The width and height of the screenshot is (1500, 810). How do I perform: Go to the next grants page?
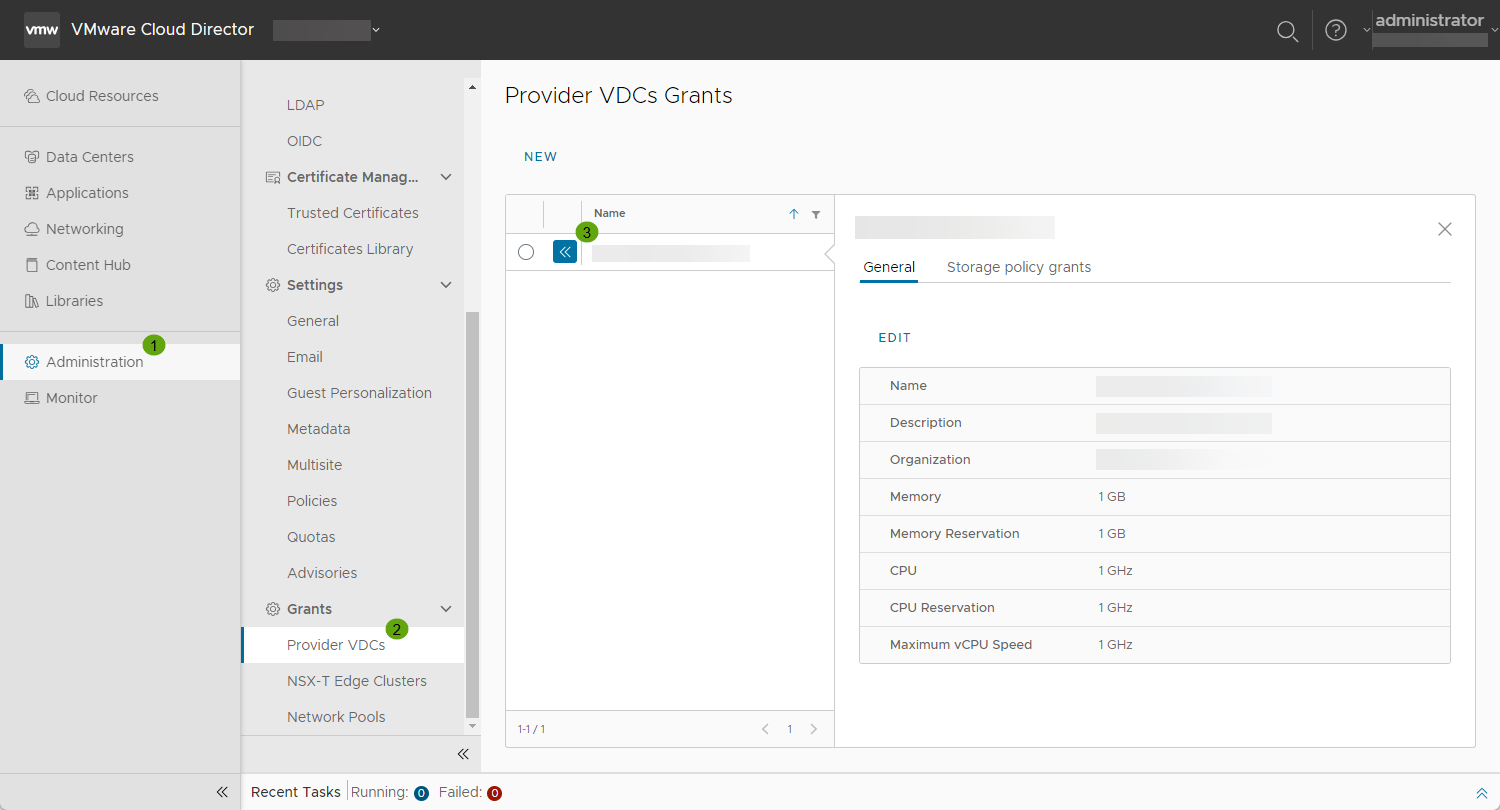(x=814, y=729)
